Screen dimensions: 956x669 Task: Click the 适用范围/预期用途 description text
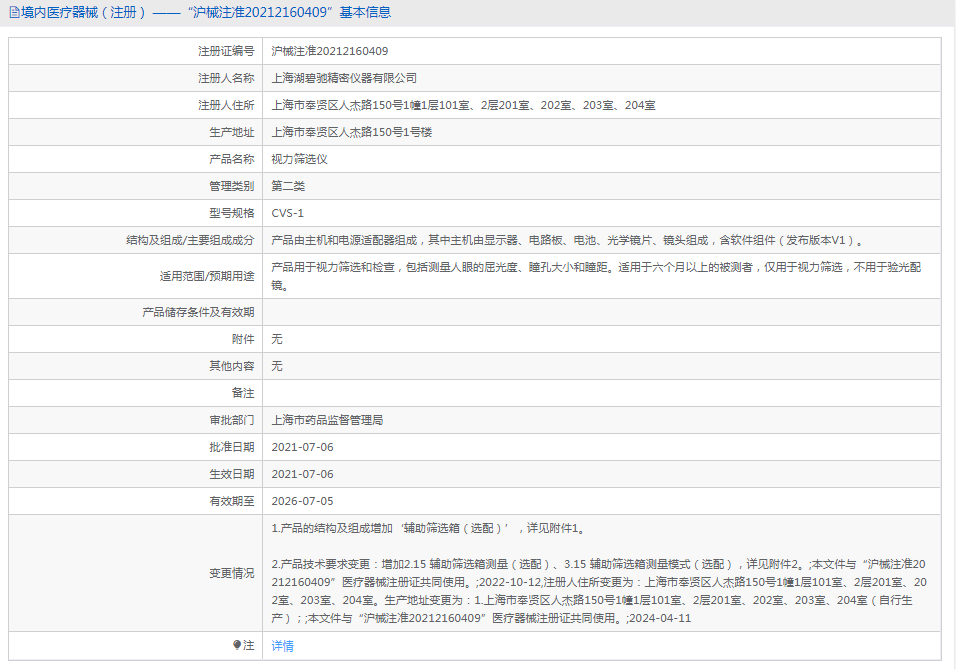click(x=600, y=276)
